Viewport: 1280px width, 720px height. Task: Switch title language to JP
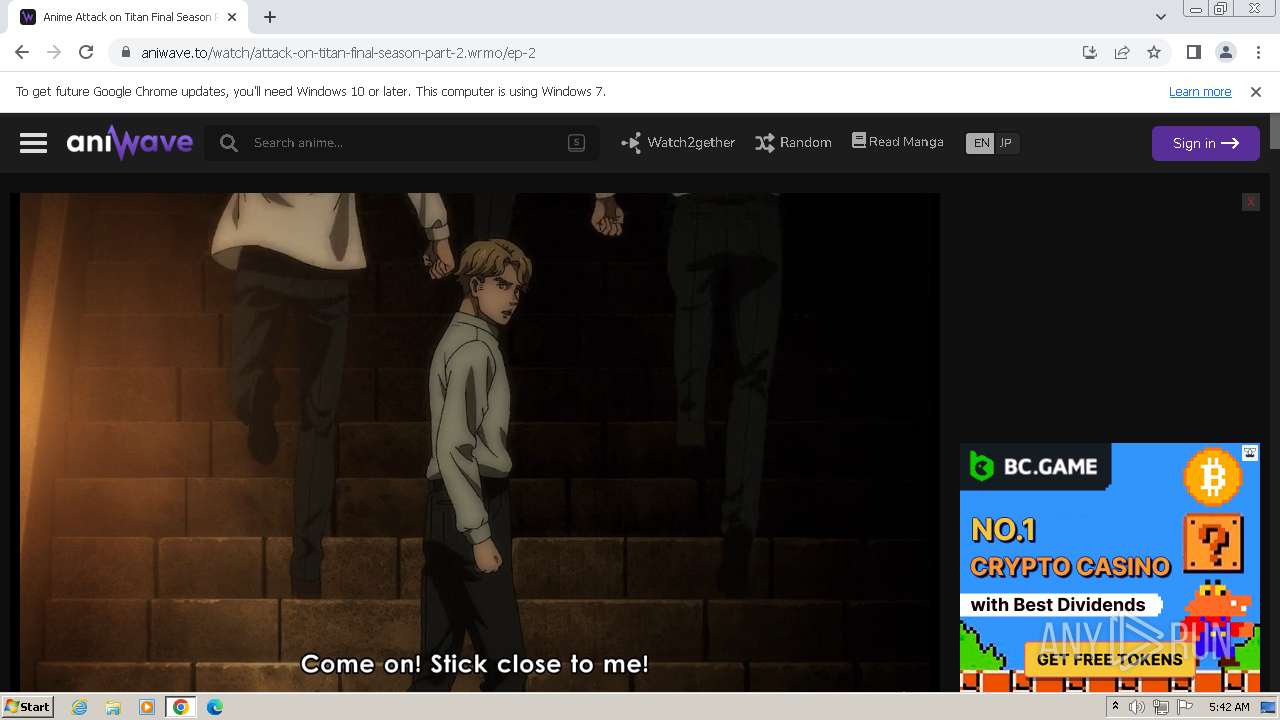click(x=1006, y=143)
